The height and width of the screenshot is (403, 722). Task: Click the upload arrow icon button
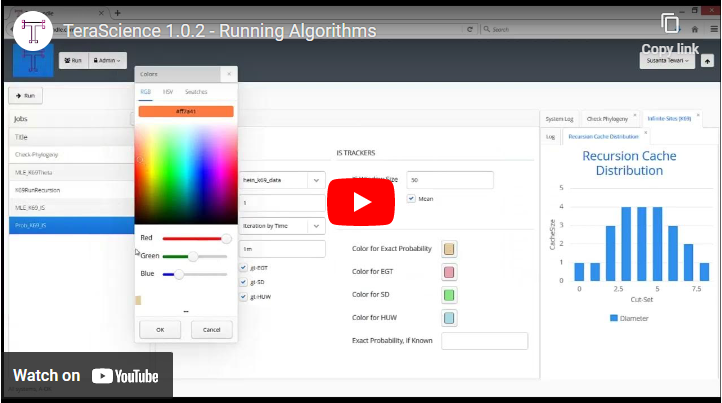[x=707, y=61]
